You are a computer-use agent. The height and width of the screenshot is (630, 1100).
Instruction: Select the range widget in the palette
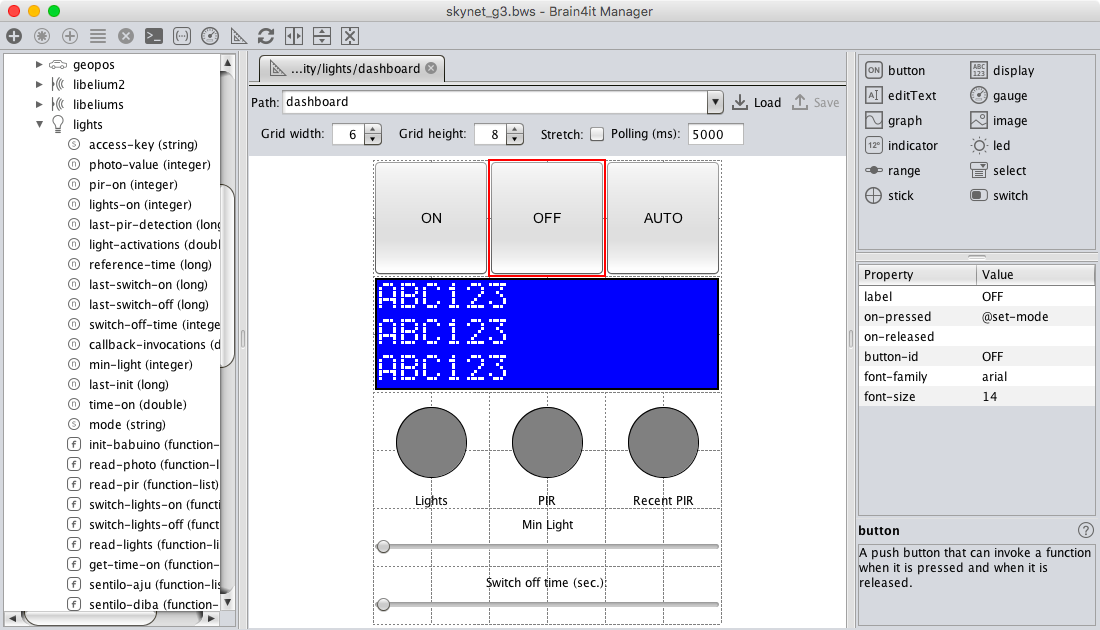click(893, 170)
